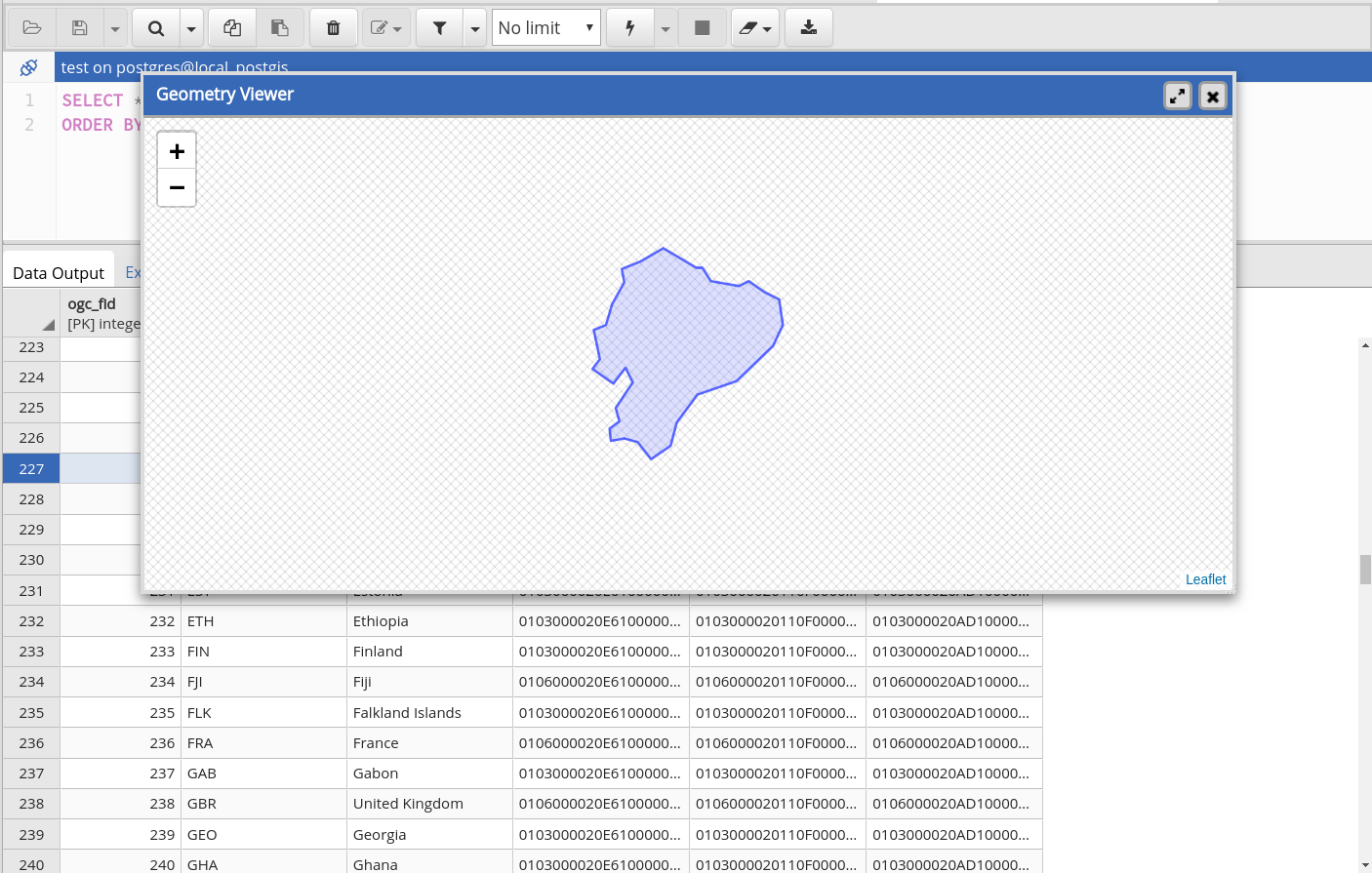Open the Clear eraser dropdown
Viewport: 1372px width, 873px height.
pyautogui.click(x=754, y=28)
